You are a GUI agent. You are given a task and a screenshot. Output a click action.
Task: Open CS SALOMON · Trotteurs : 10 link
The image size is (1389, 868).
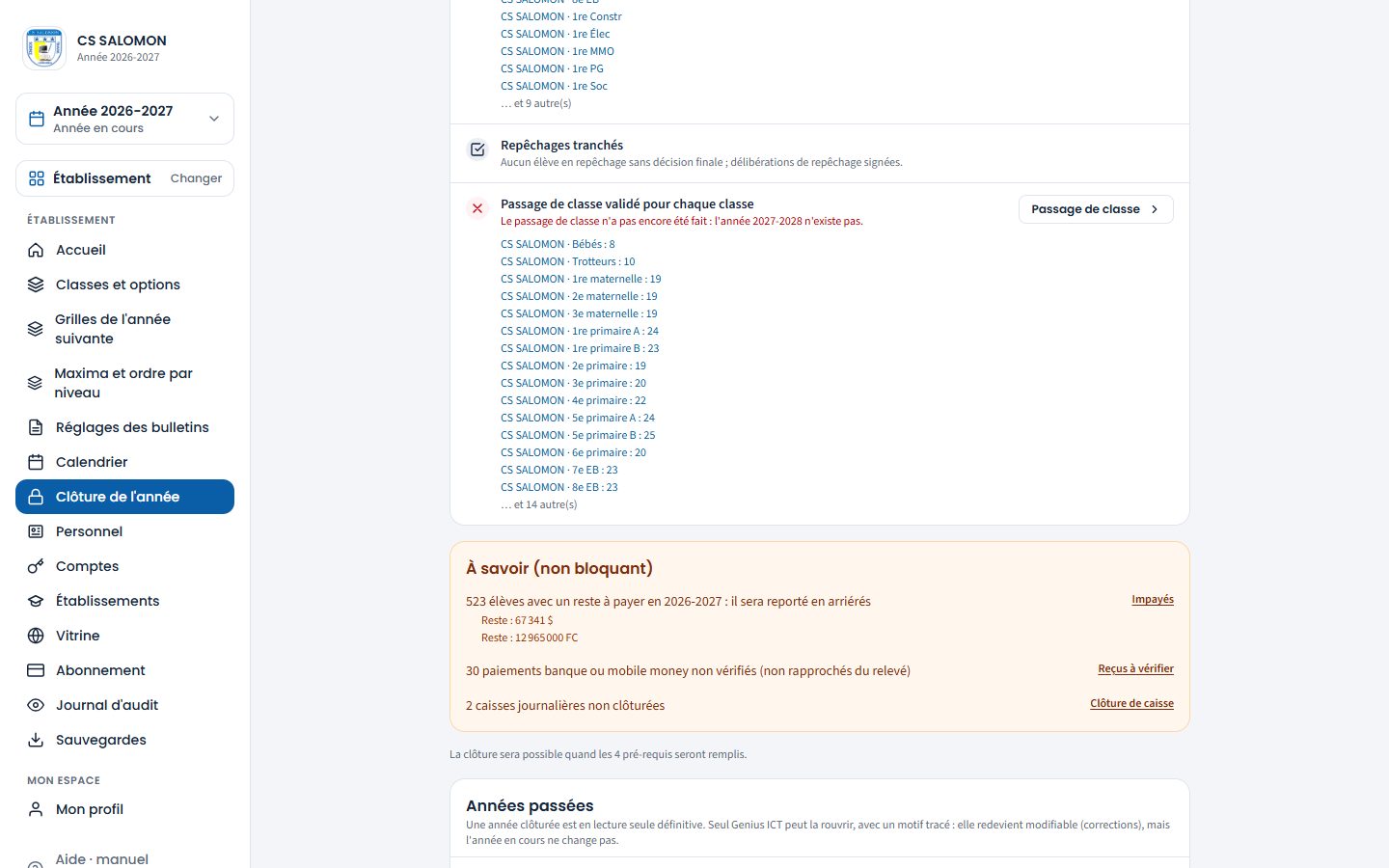coord(568,261)
